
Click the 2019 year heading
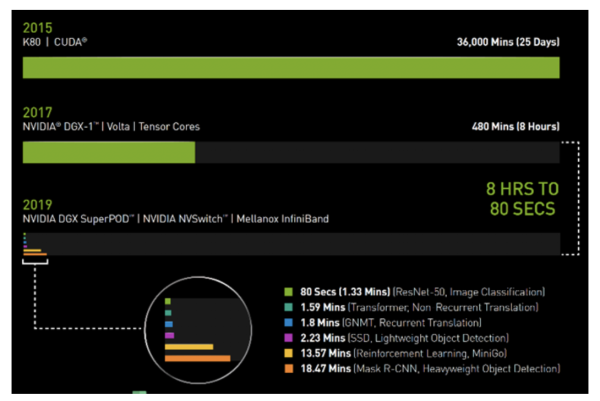pyautogui.click(x=36, y=204)
